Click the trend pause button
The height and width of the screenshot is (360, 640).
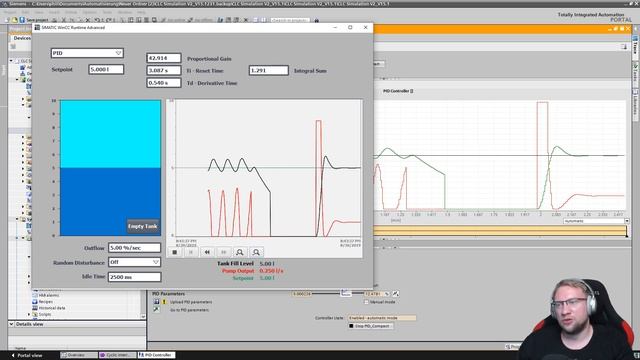pyautogui.click(x=191, y=252)
